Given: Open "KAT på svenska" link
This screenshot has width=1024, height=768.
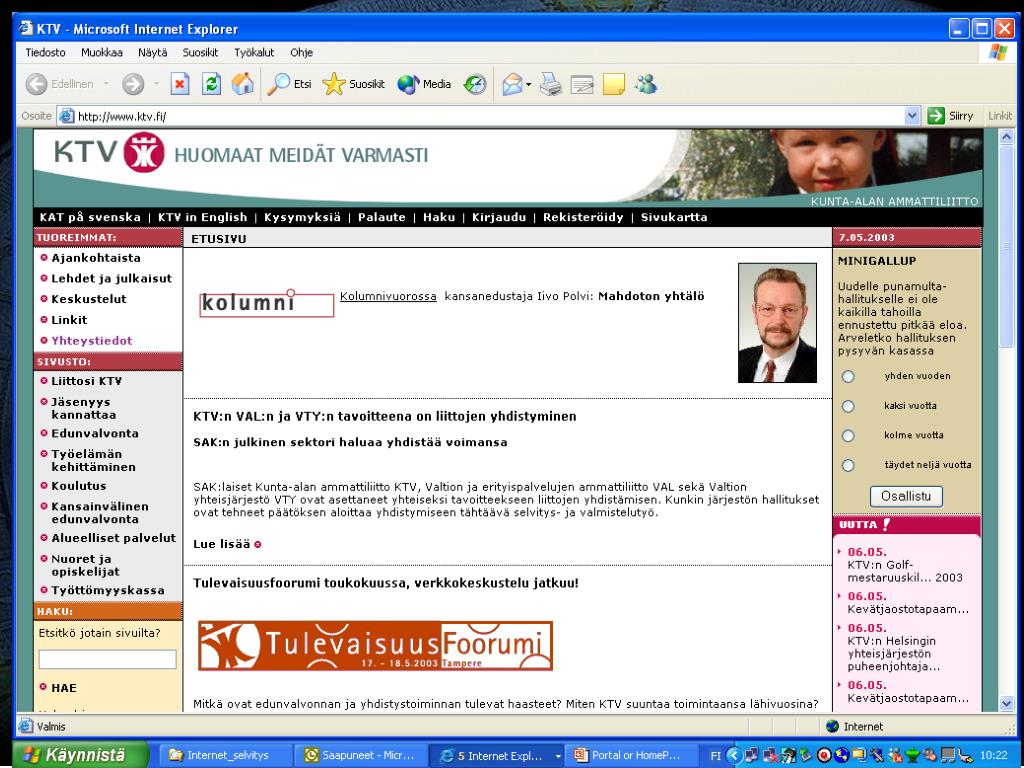Looking at the screenshot, I should click(90, 217).
